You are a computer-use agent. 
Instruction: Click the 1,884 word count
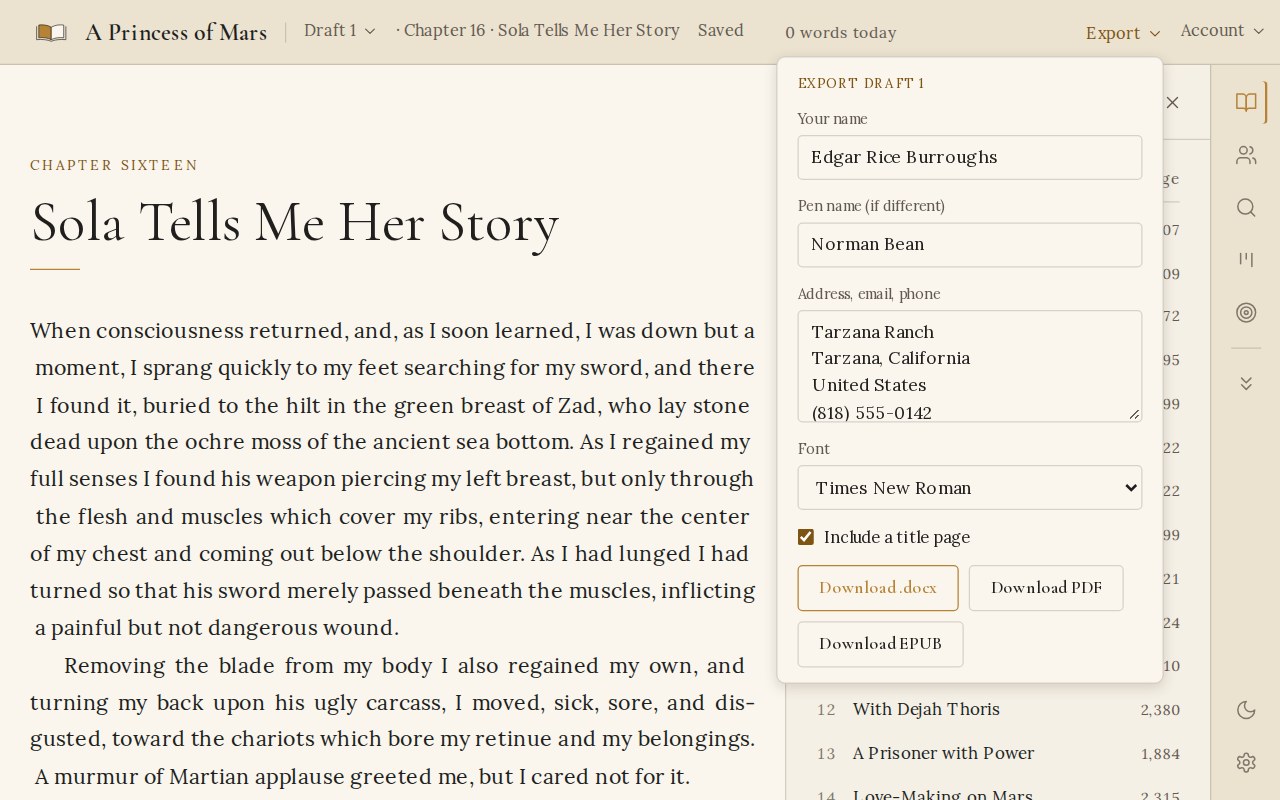[1160, 754]
